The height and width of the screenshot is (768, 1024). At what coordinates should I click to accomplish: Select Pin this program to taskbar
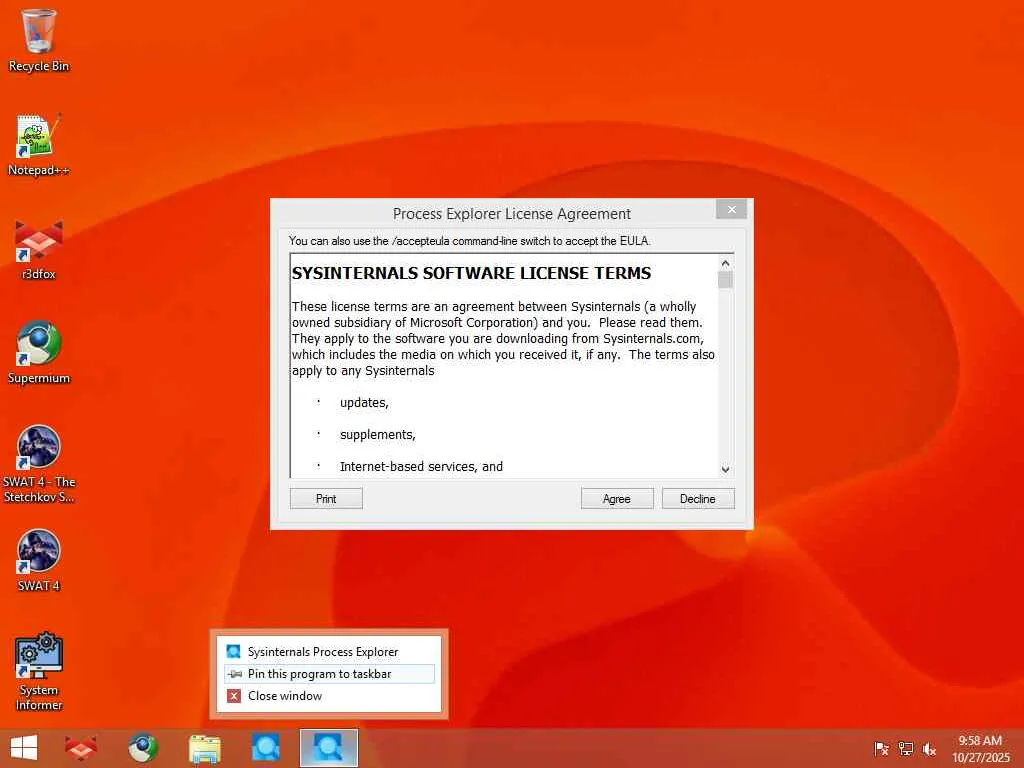point(329,674)
